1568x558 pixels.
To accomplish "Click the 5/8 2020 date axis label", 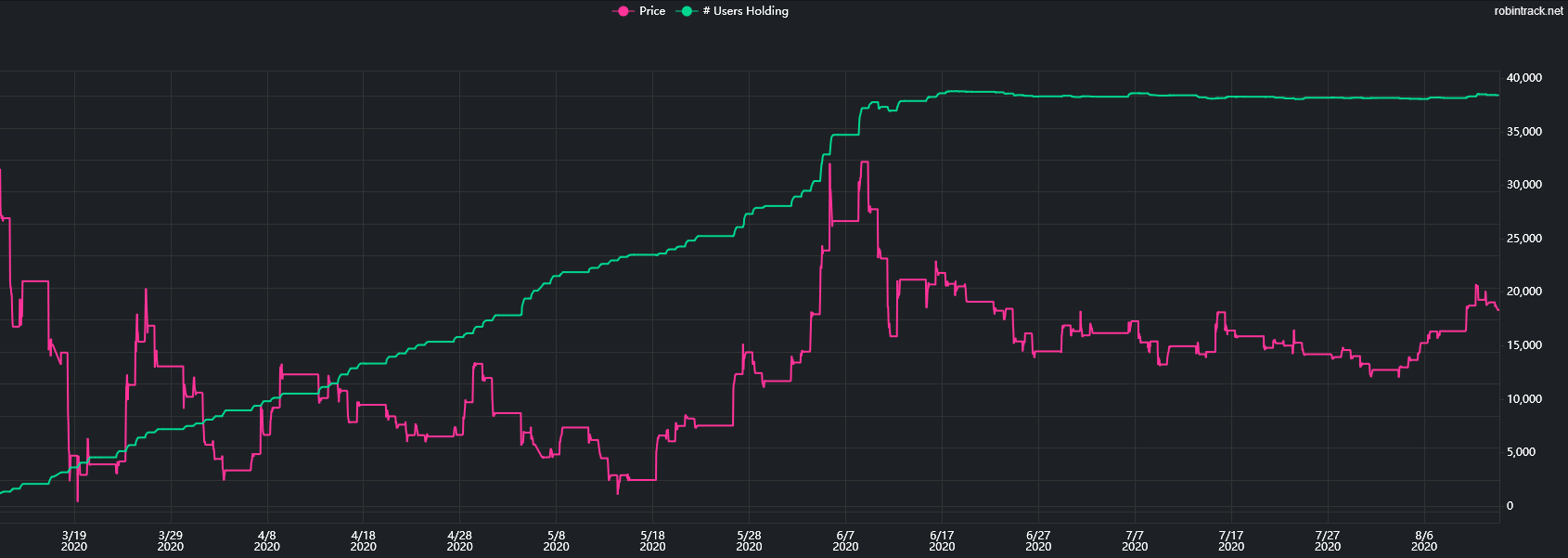I will (x=557, y=540).
